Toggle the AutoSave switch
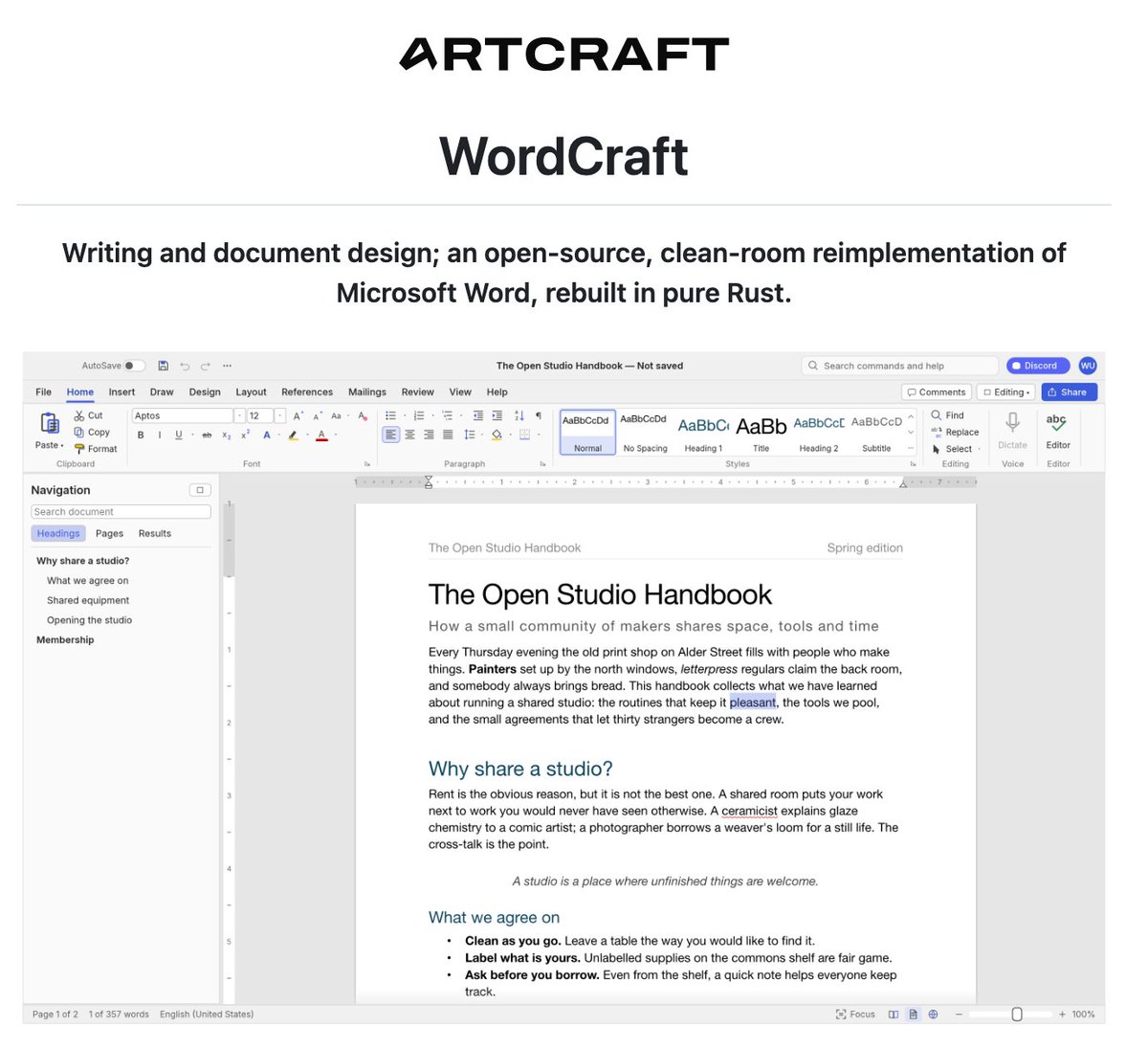 [x=135, y=366]
